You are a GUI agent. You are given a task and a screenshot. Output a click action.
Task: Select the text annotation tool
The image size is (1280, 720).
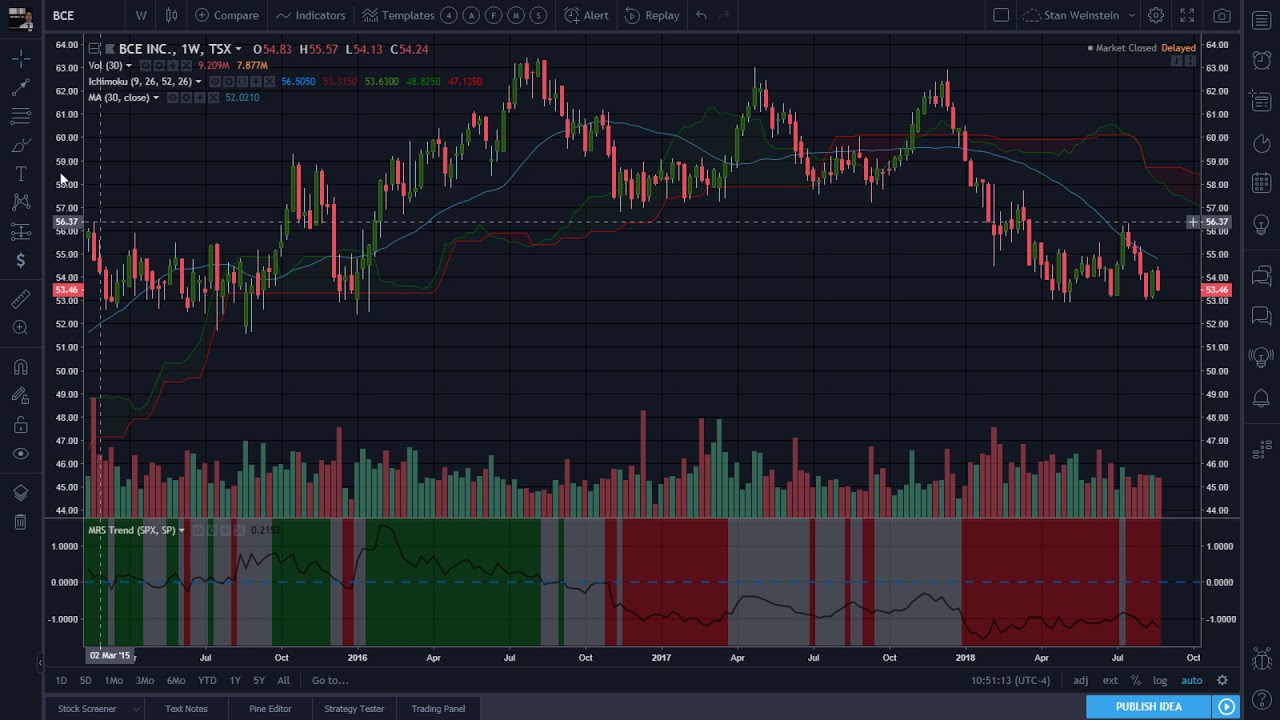coord(20,175)
